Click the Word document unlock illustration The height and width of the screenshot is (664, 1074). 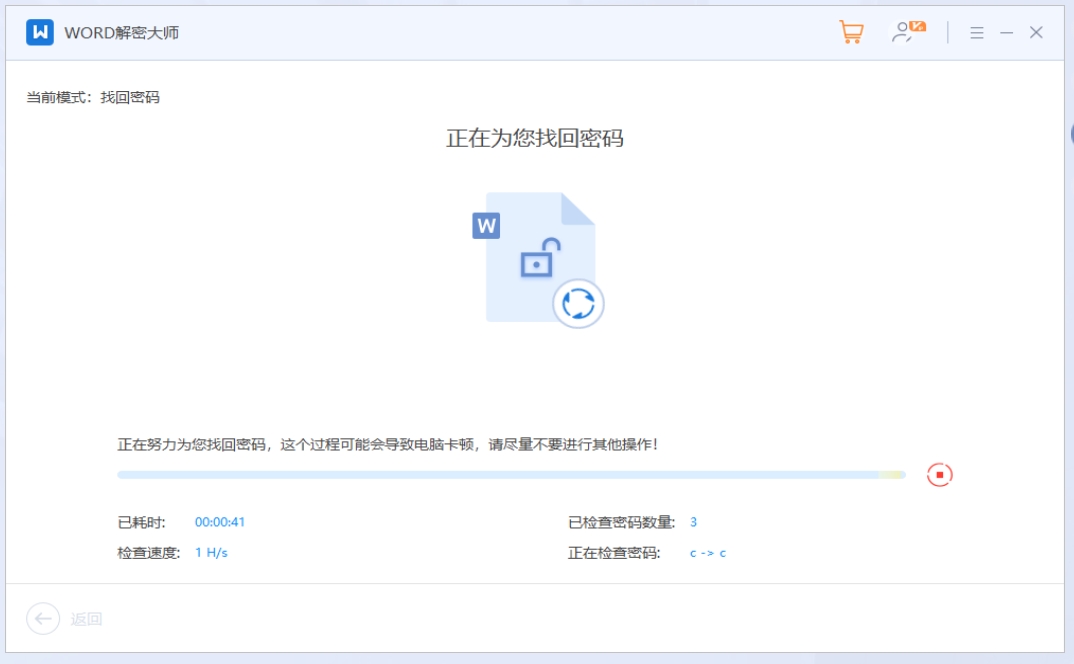coord(538,259)
